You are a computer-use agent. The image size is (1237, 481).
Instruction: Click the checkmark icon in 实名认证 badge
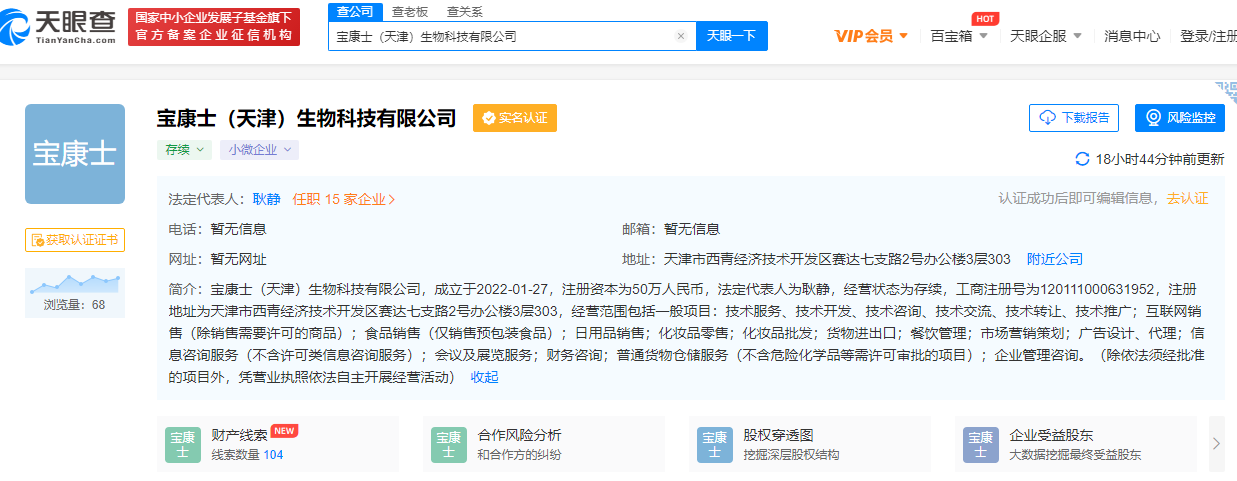[x=489, y=118]
